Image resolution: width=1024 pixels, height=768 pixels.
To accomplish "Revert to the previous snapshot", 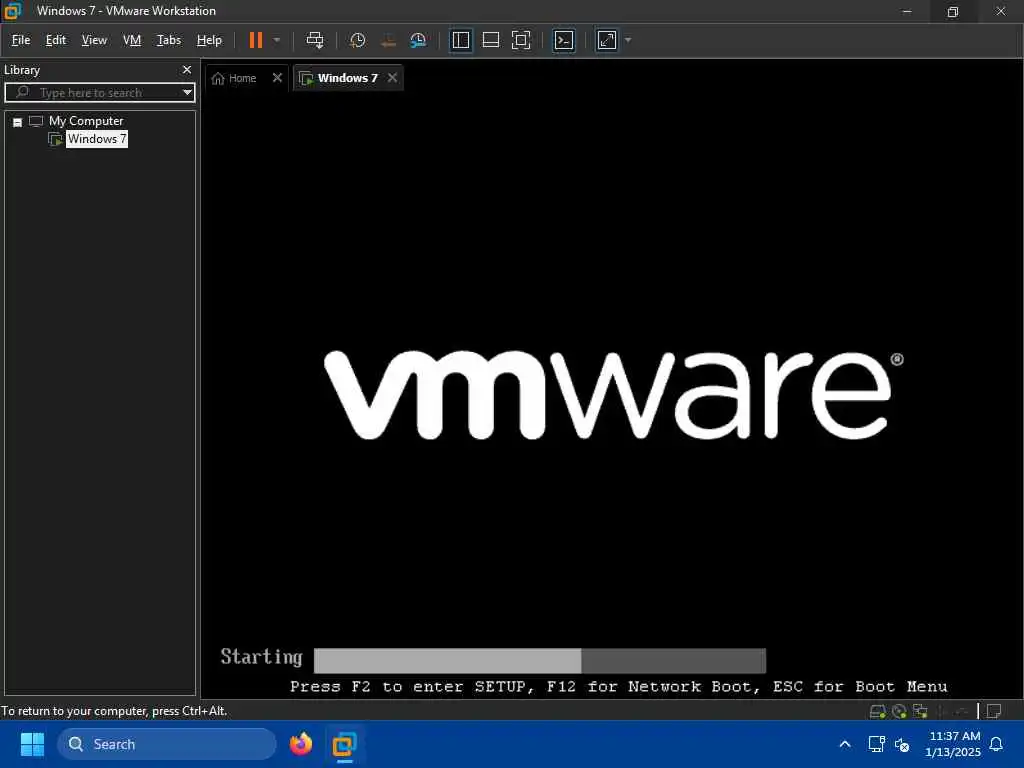I will click(388, 40).
